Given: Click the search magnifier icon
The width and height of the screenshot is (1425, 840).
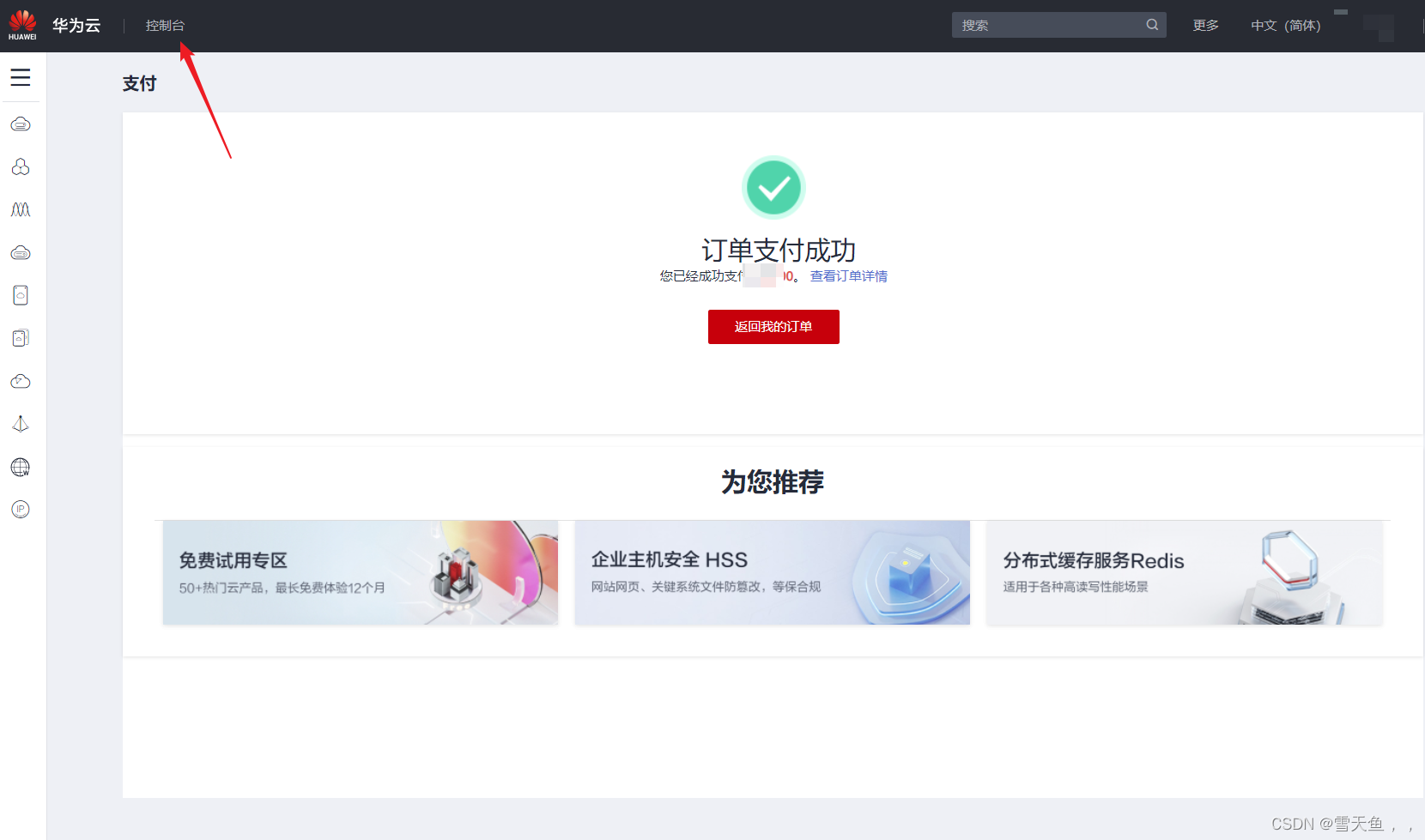Looking at the screenshot, I should 1151,24.
